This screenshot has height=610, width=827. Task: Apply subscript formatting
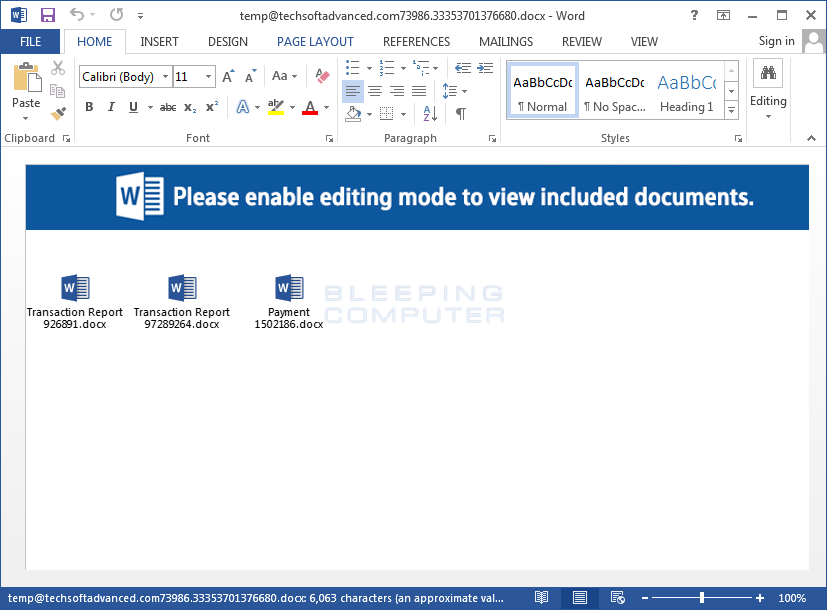coord(190,108)
